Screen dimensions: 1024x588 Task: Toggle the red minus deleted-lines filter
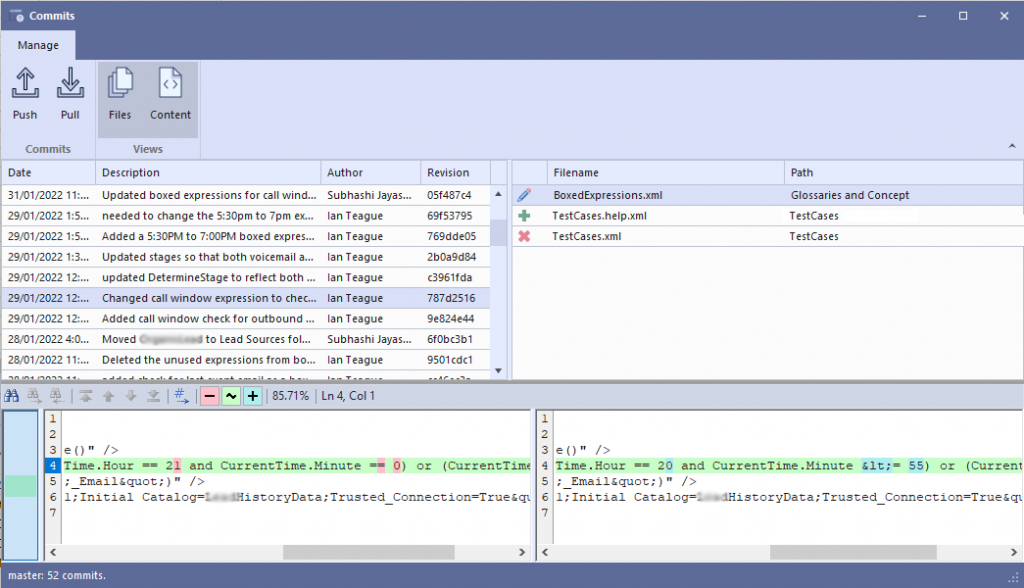[209, 396]
